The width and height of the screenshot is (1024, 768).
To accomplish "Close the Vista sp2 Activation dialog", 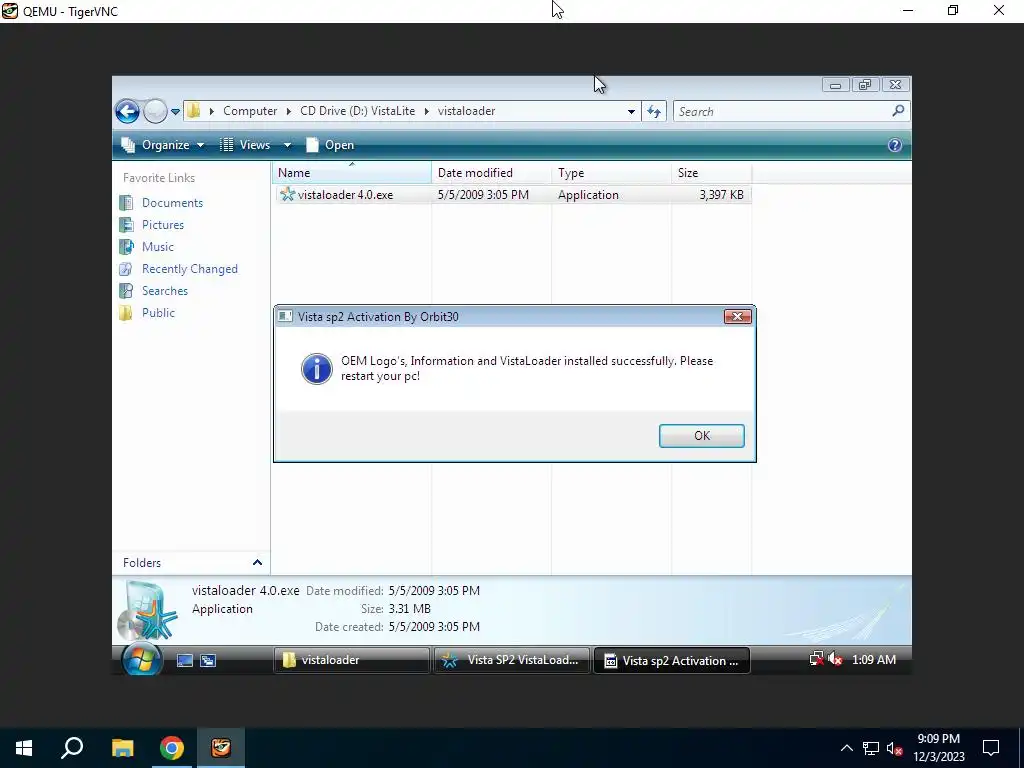I will click(737, 317).
